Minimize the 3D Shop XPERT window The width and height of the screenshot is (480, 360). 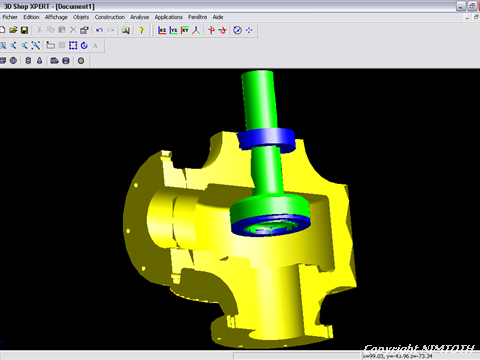tap(461, 6)
